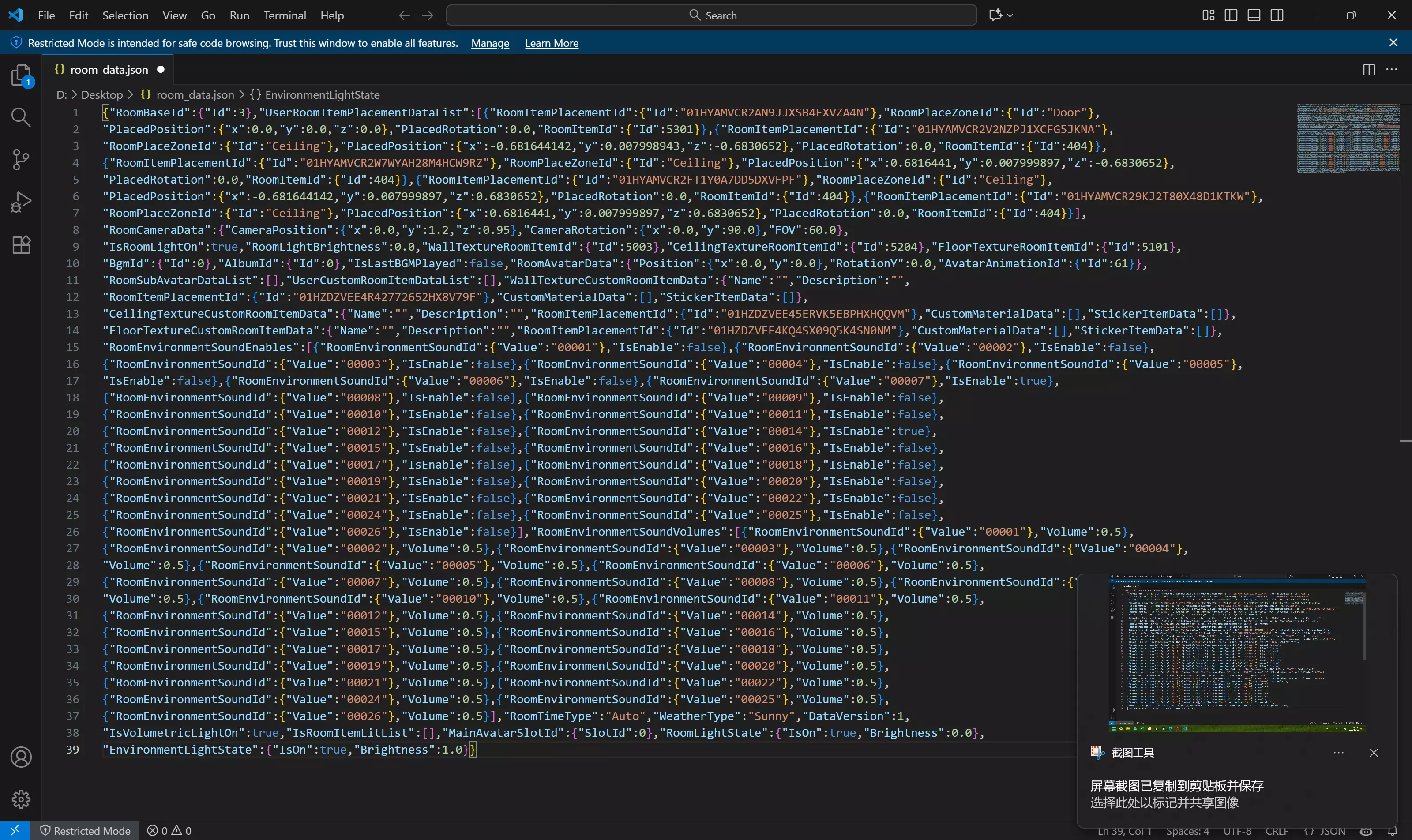Click the title bar Search input field
Image resolution: width=1412 pixels, height=840 pixels.
click(x=711, y=15)
